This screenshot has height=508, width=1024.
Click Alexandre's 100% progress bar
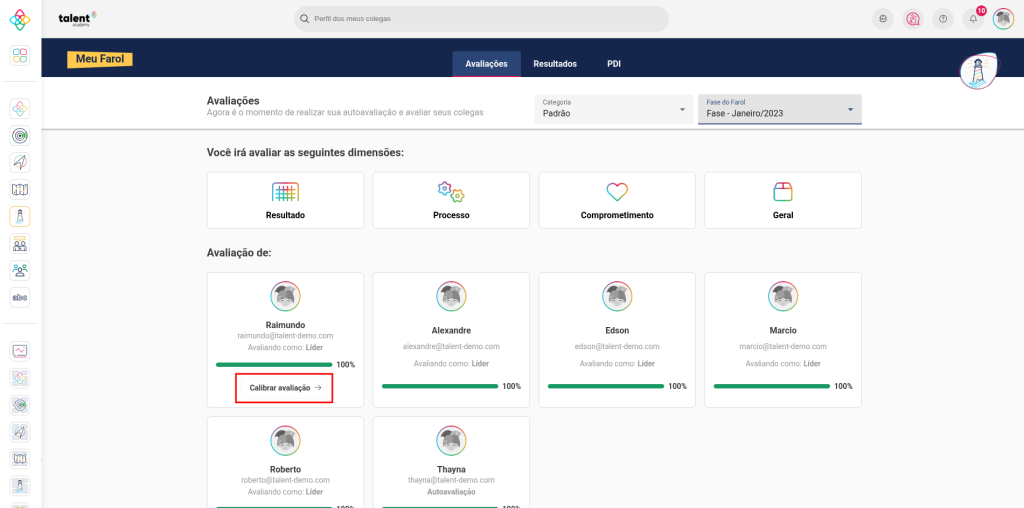point(440,386)
